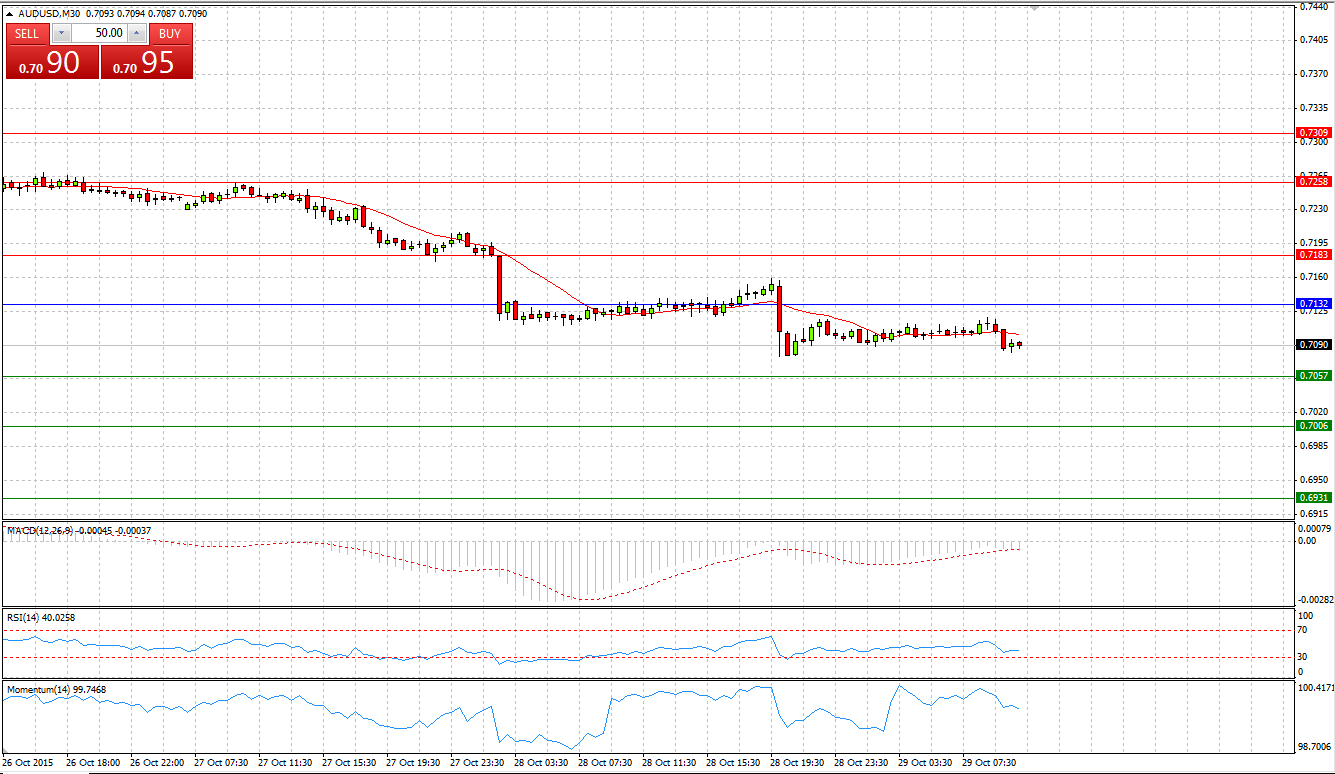1335x774 pixels.
Task: Click the BUY one-click trading button
Action: [x=170, y=33]
